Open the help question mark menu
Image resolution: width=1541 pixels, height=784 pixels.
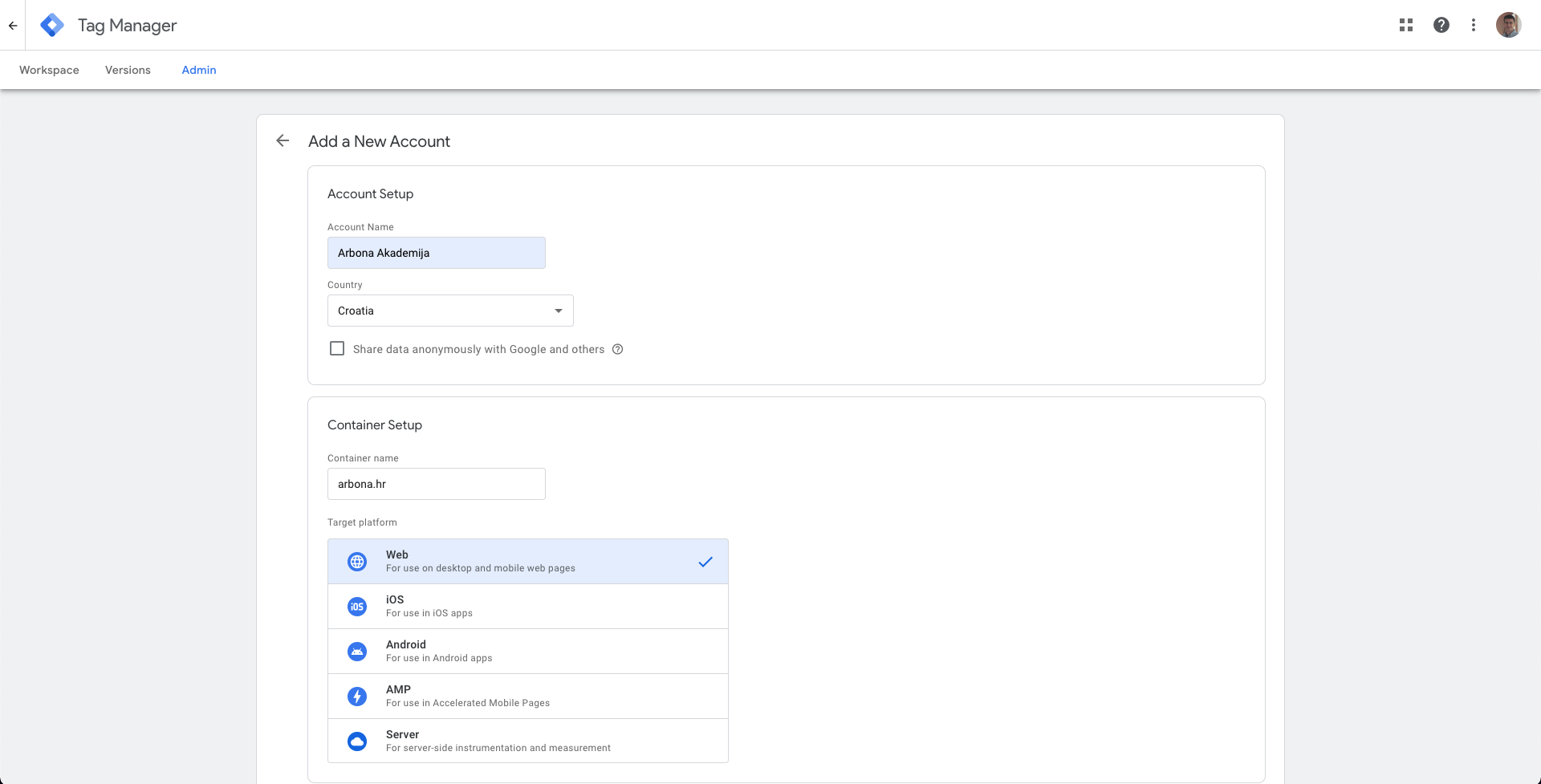[x=1441, y=26]
